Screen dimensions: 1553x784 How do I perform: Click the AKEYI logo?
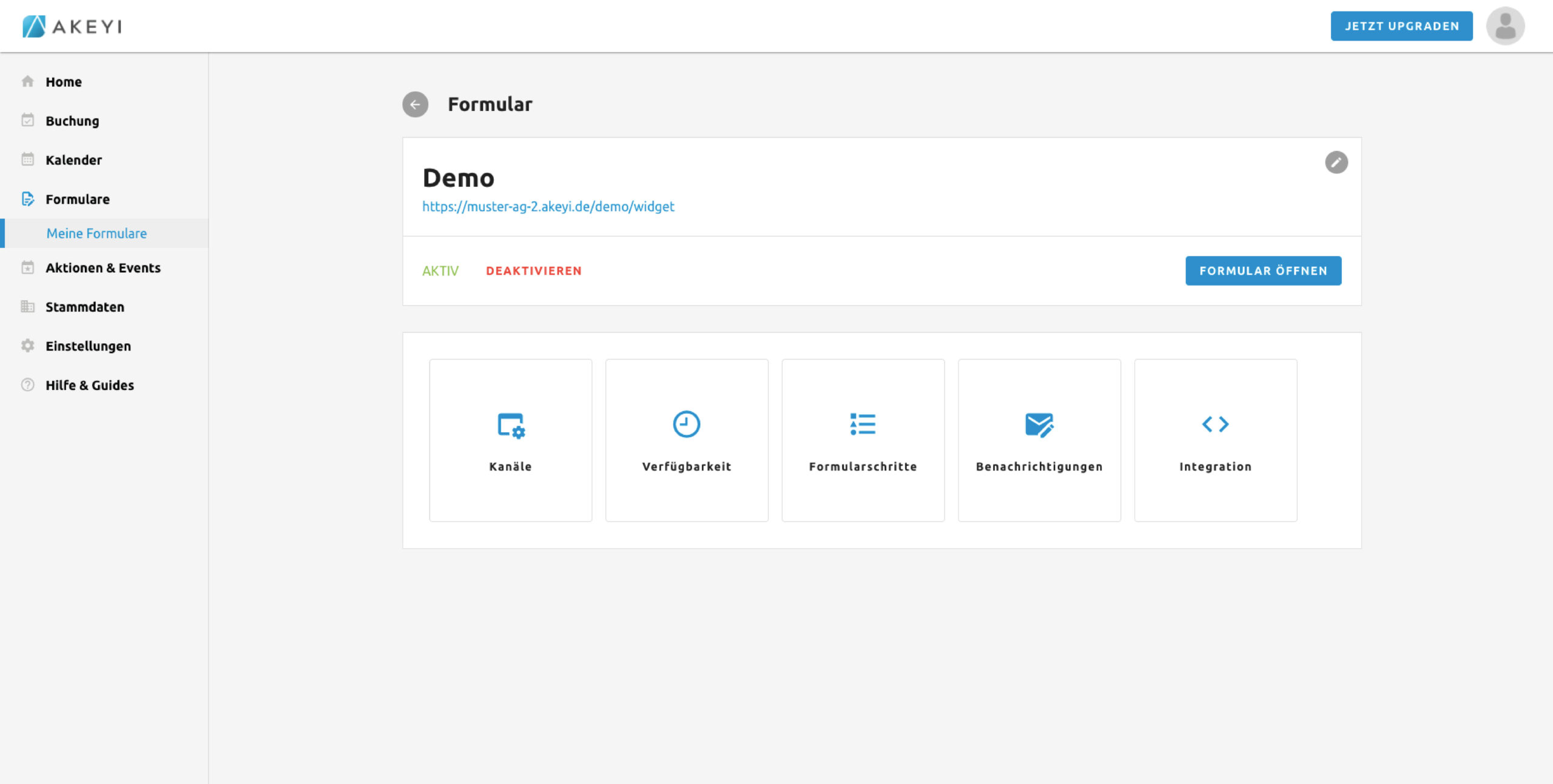click(x=72, y=26)
